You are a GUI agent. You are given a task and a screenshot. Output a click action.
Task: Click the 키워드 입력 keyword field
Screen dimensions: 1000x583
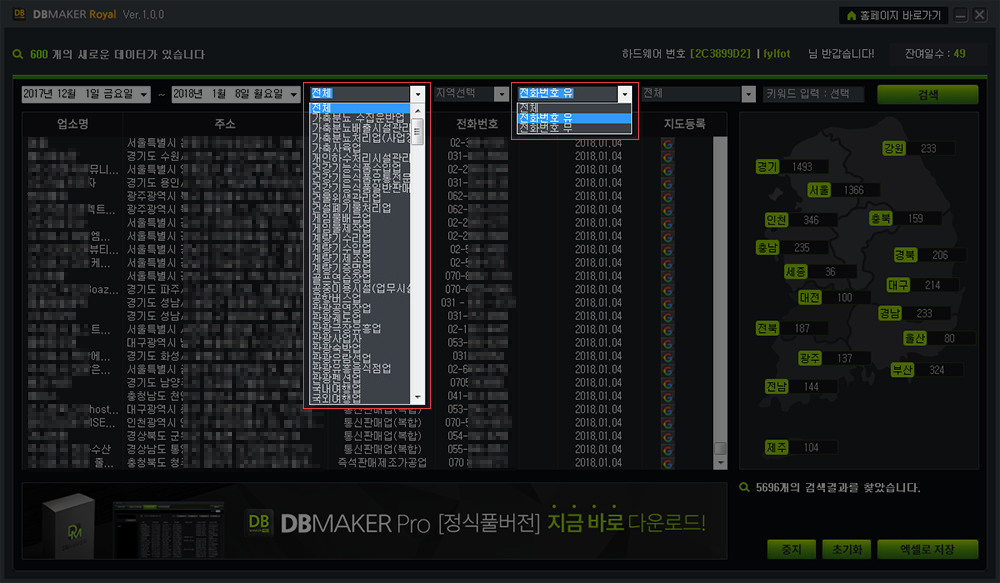click(814, 94)
